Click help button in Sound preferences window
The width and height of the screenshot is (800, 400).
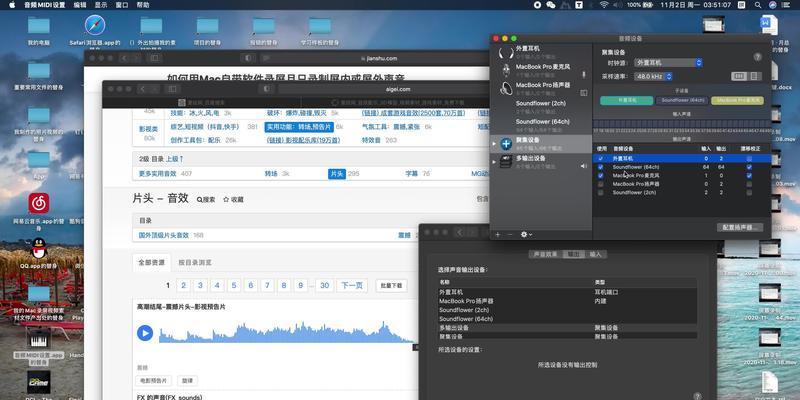(697, 396)
